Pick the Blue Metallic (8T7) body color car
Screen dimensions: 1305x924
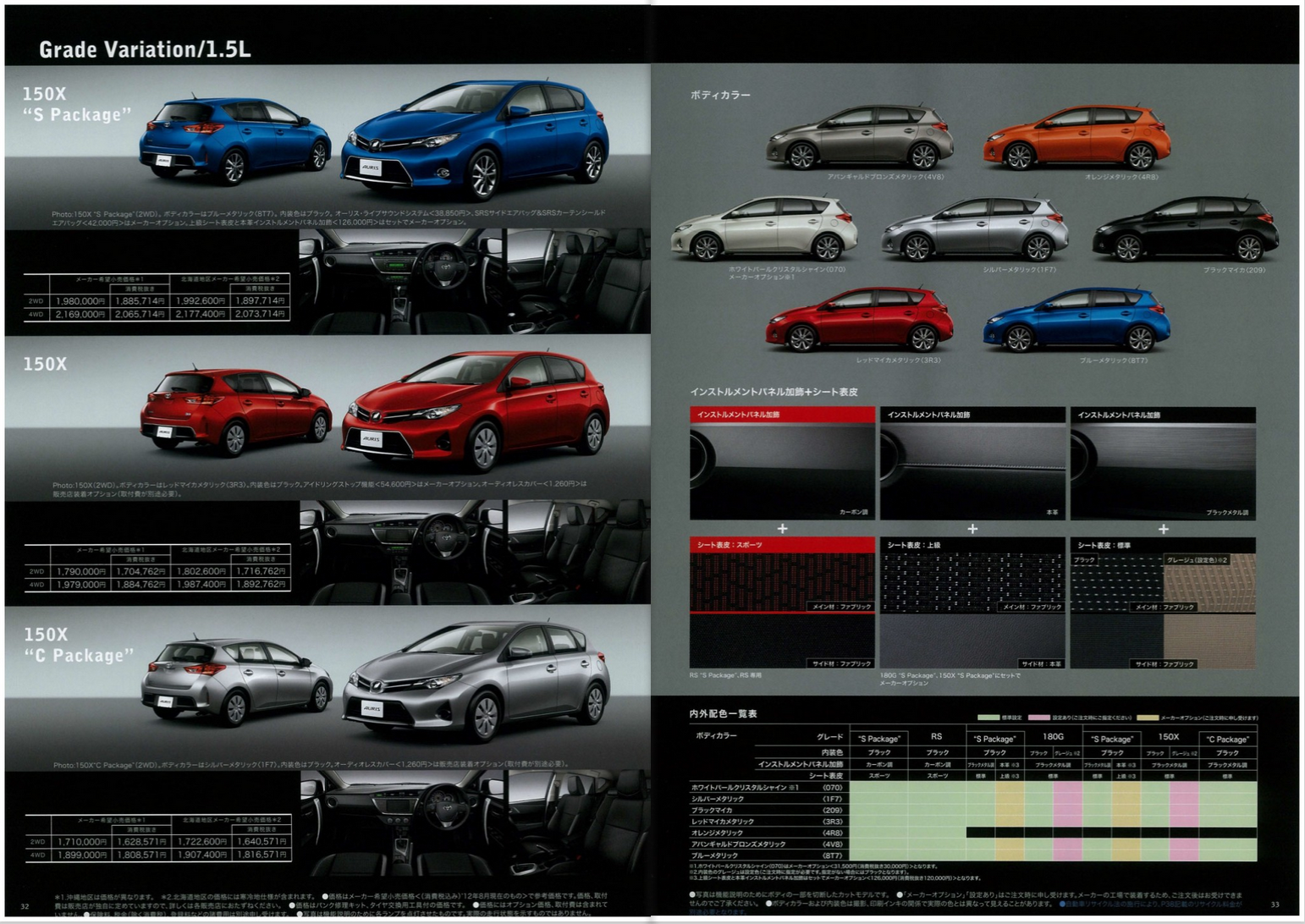pyautogui.click(x=1076, y=319)
